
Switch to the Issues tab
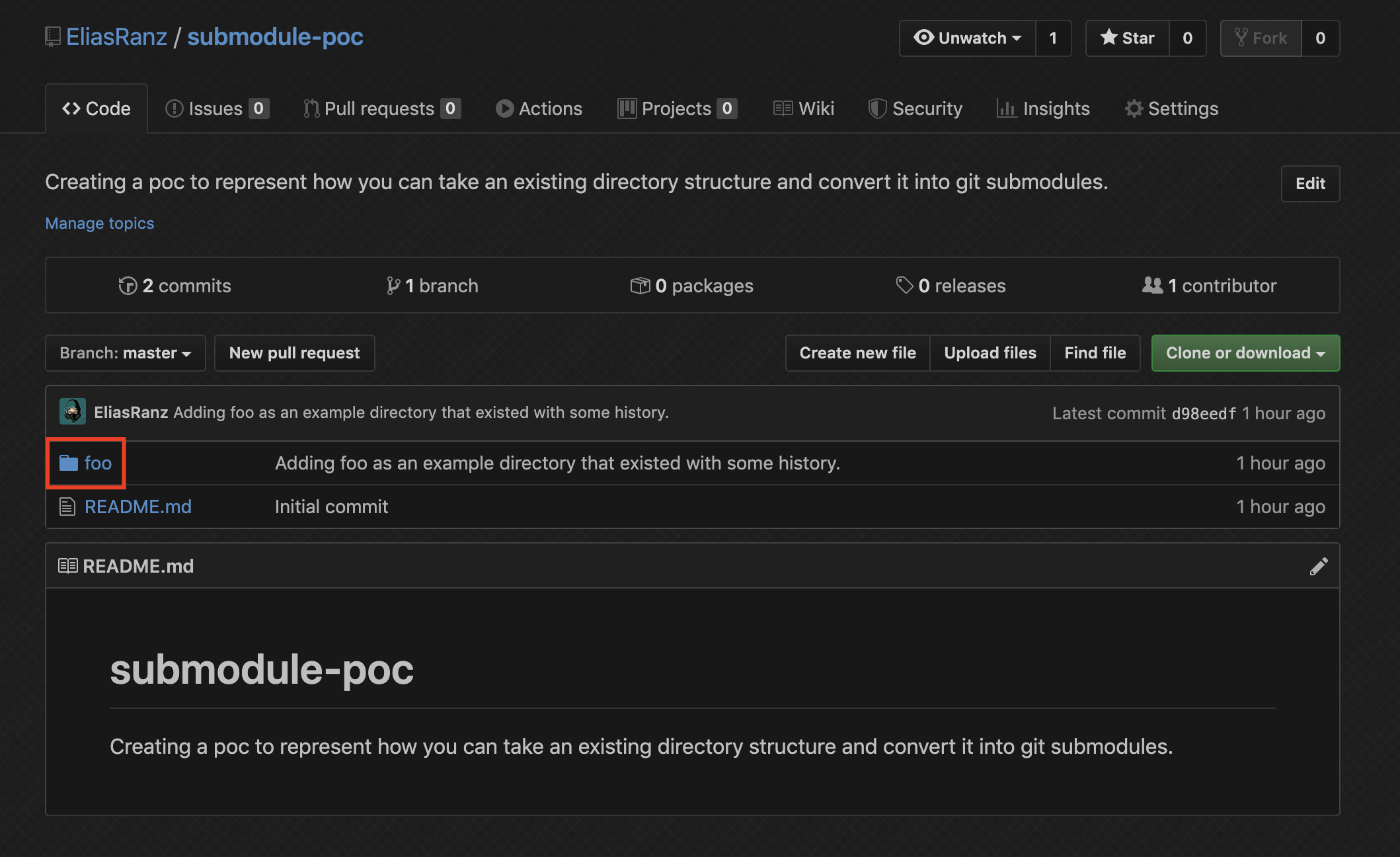[217, 108]
